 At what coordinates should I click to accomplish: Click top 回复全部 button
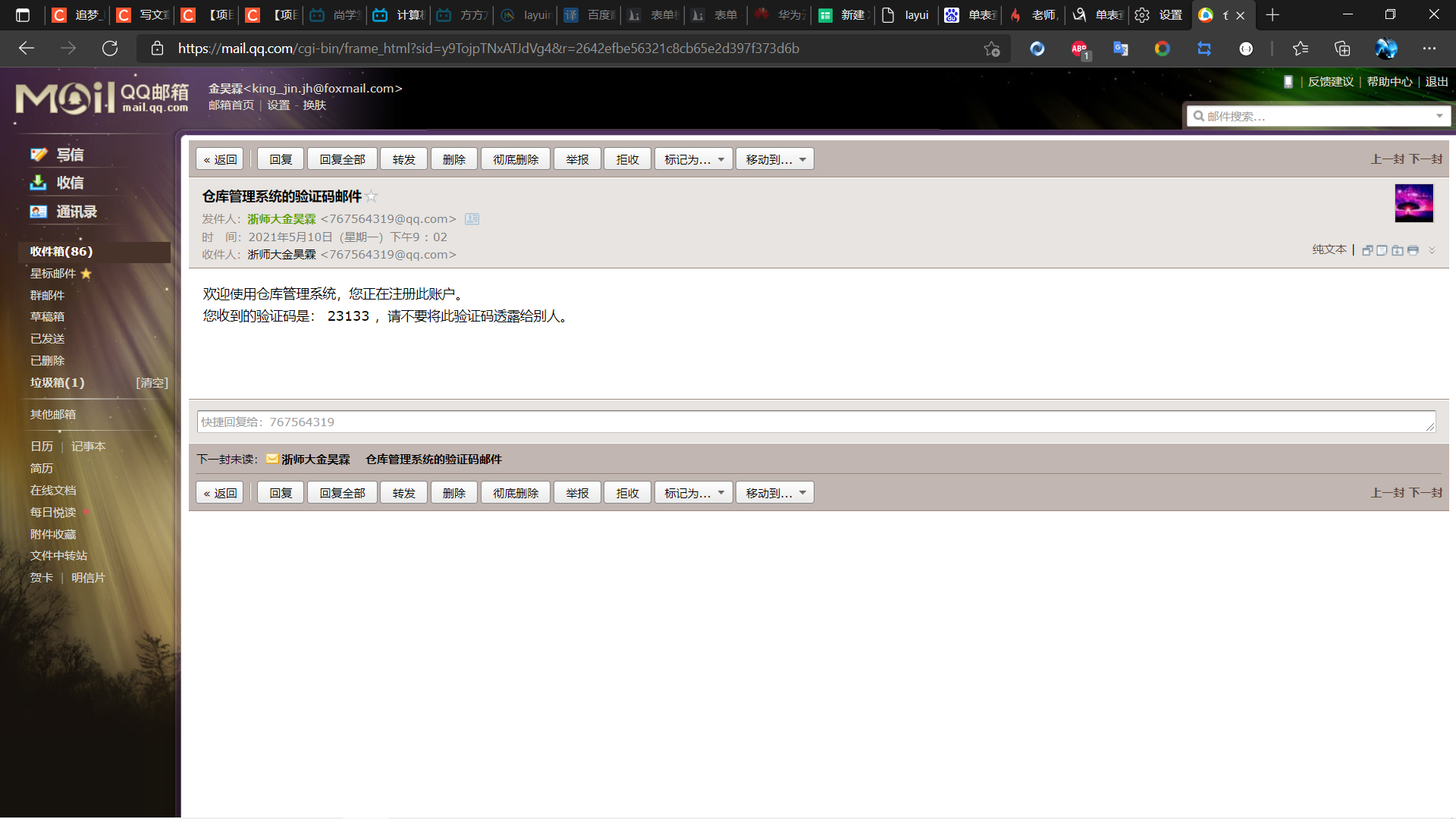point(342,159)
